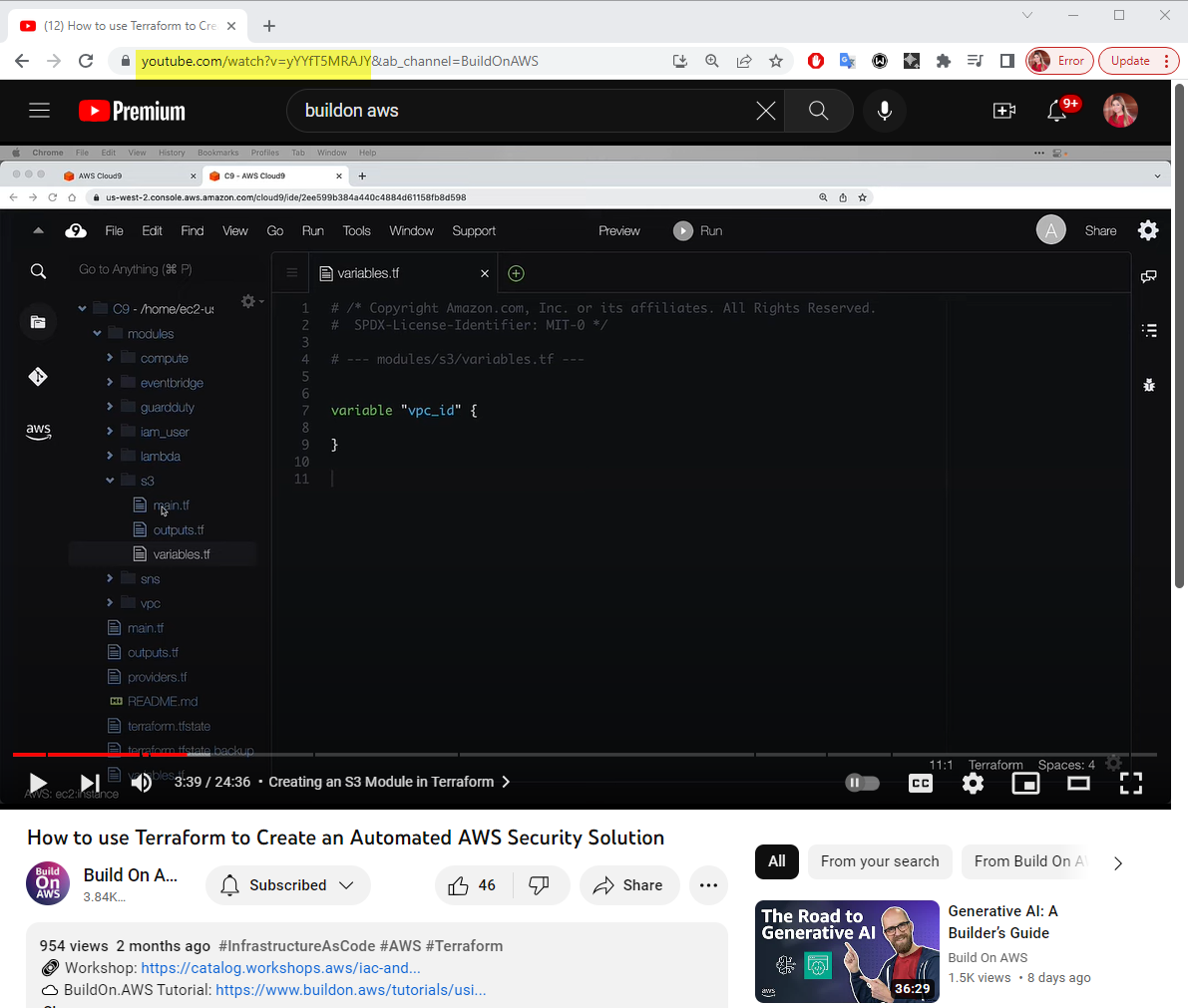The width and height of the screenshot is (1188, 1008).
Task: Install app icon in address bar
Action: 679,62
